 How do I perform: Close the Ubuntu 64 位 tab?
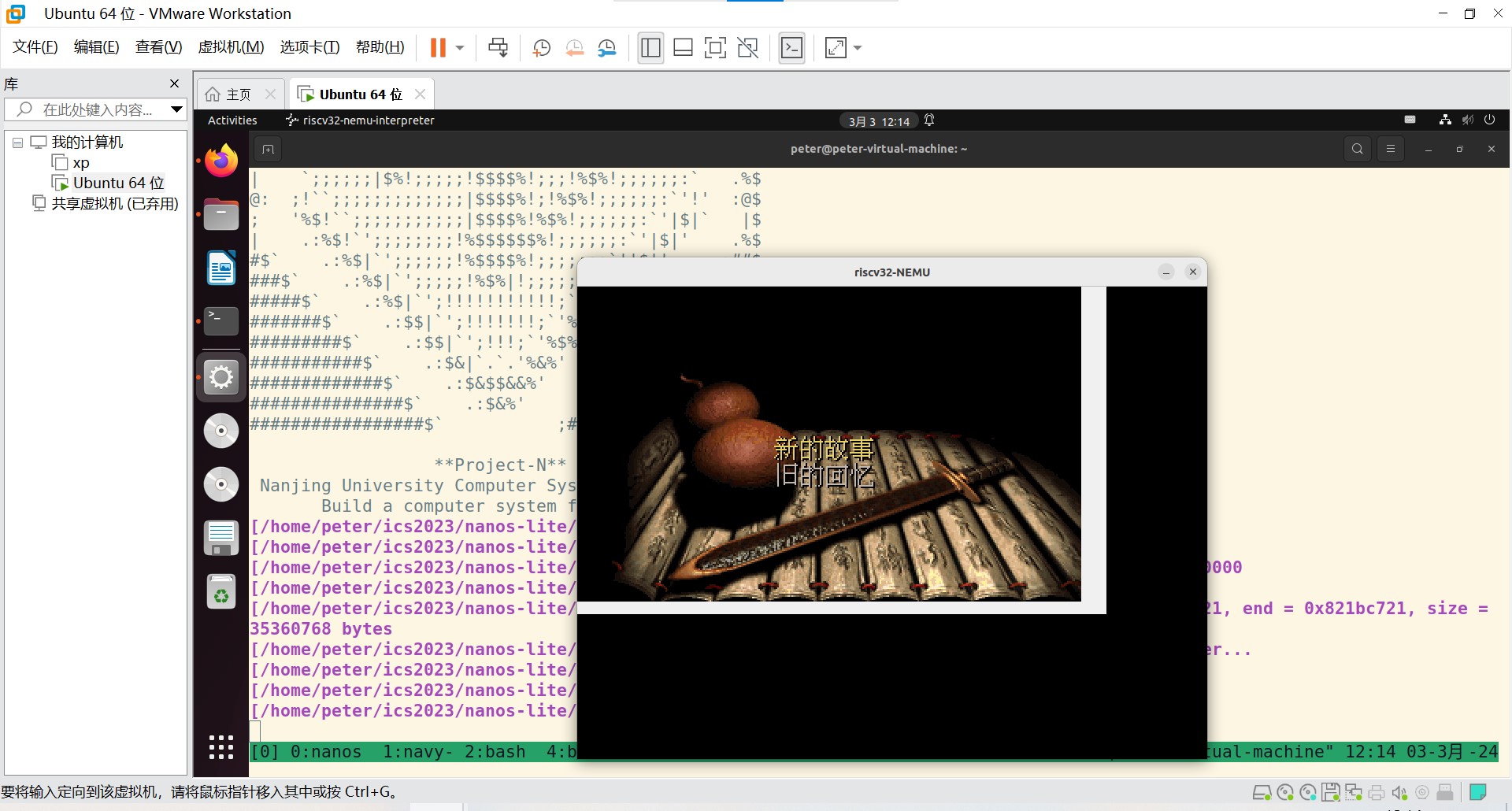[420, 94]
